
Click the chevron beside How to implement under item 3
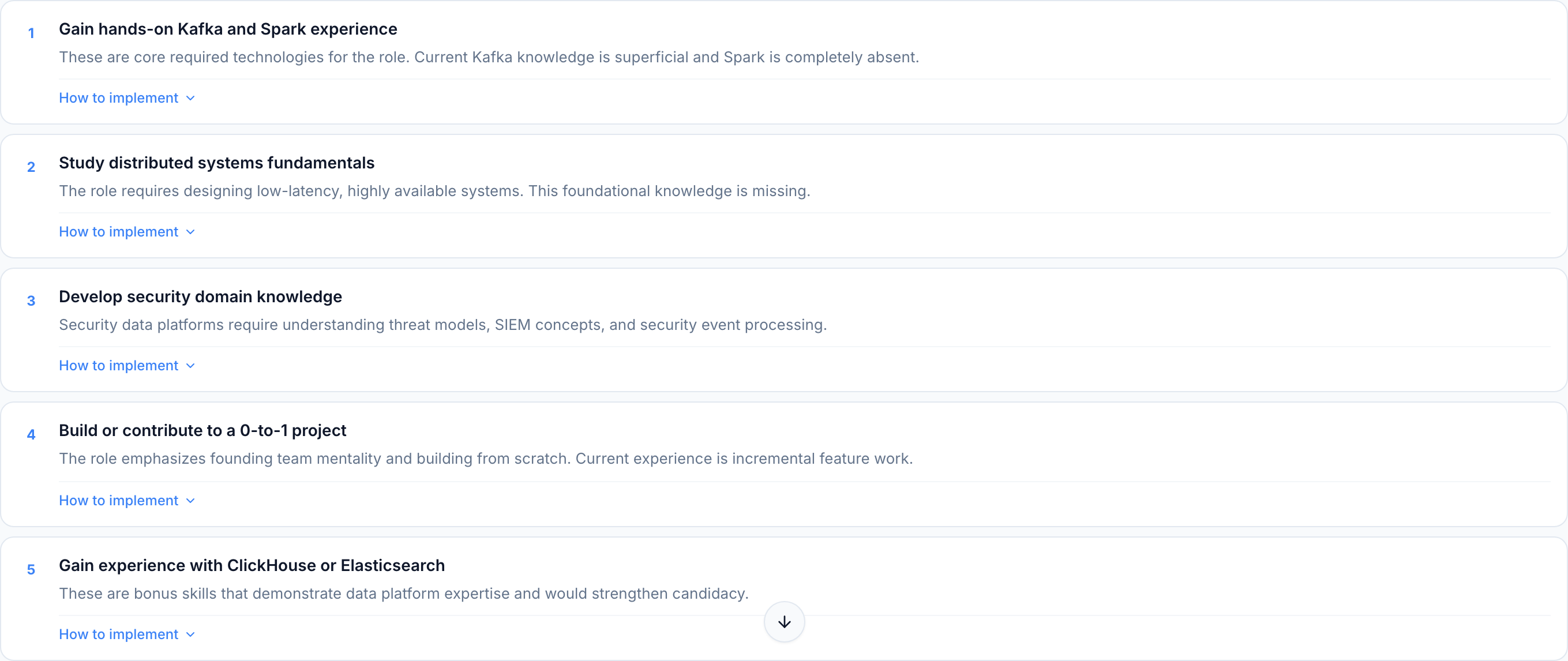[189, 365]
